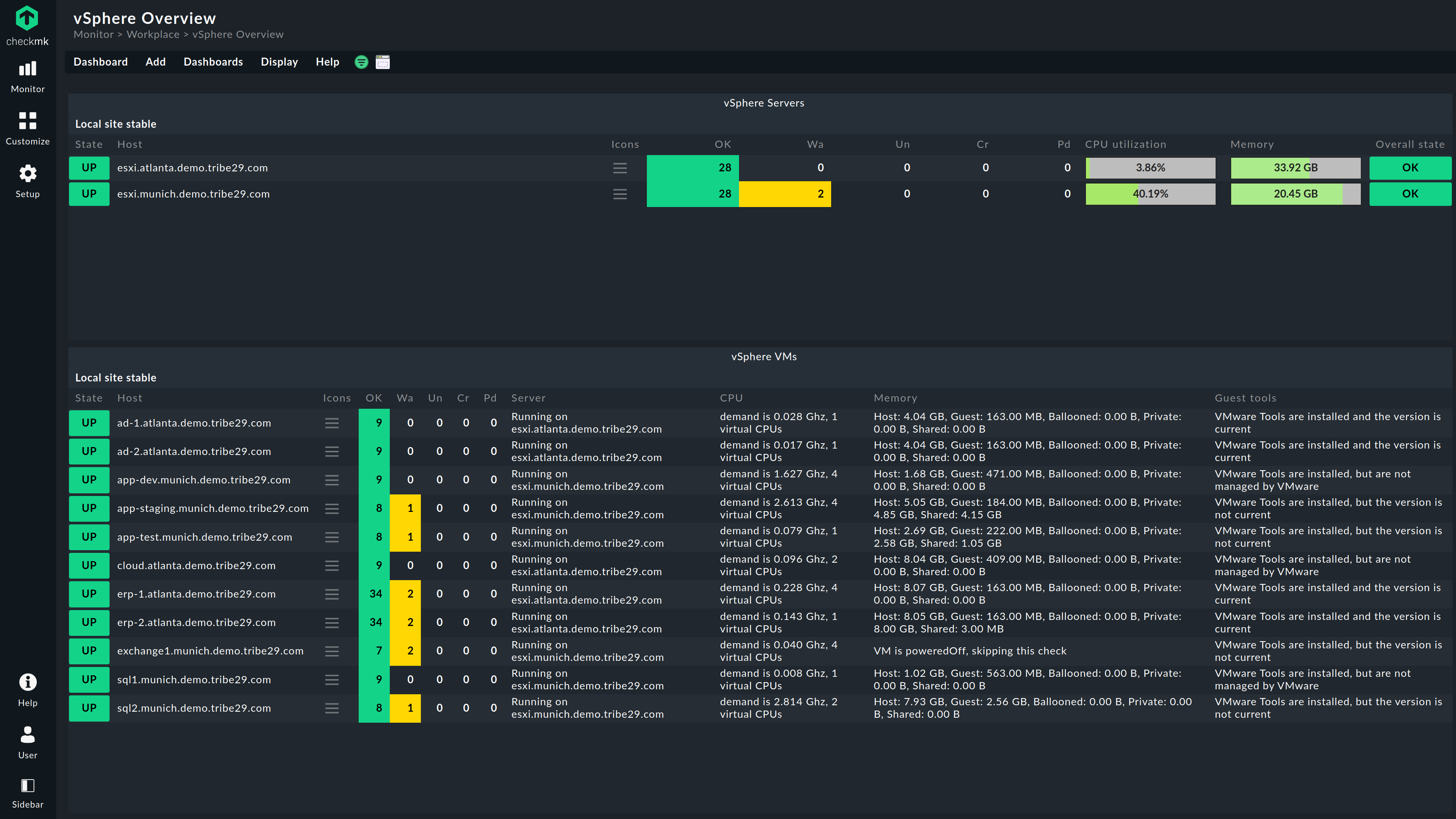
Task: Click warning count 2 for exchange1.munich
Action: pos(405,651)
